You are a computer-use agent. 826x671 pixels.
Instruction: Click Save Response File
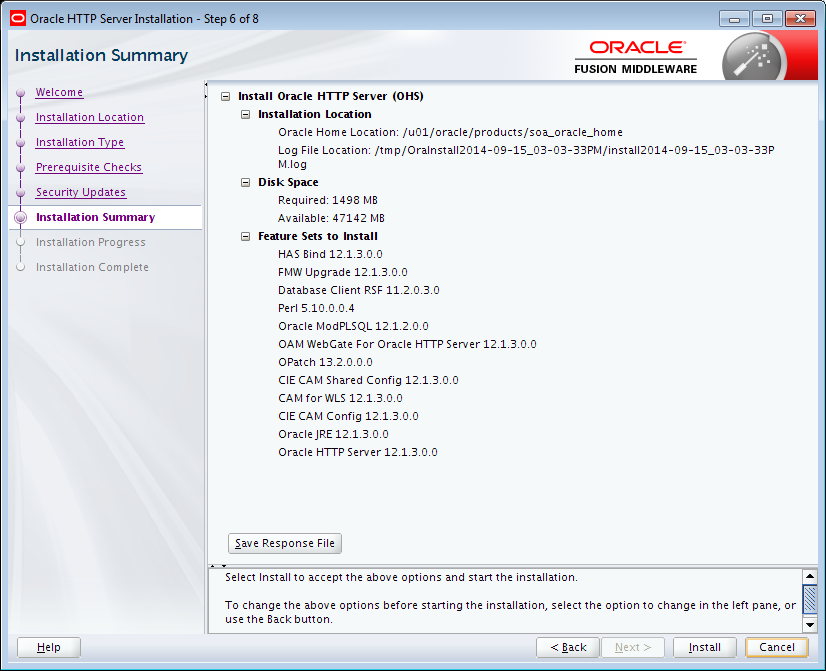click(284, 543)
